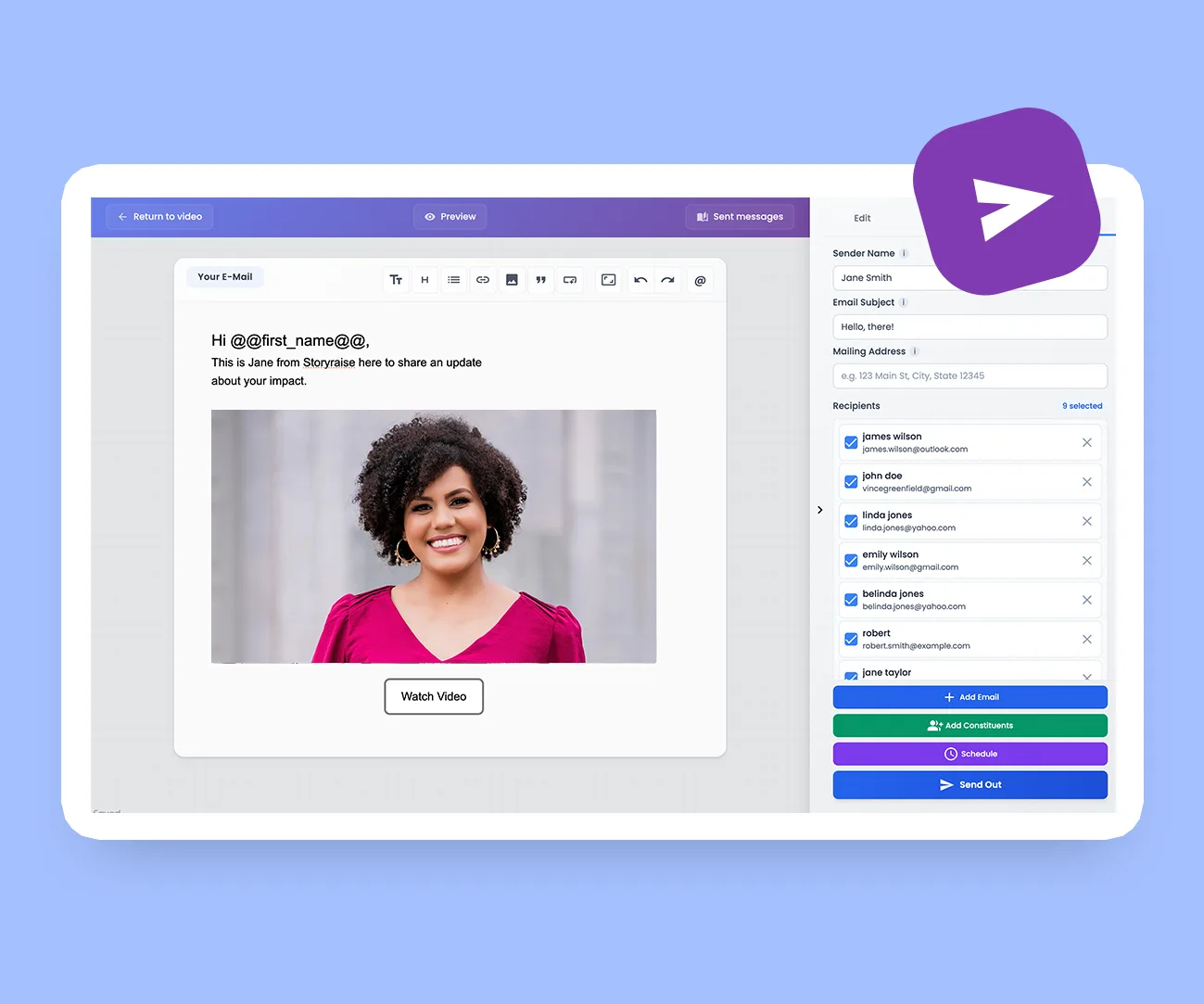The image size is (1204, 1004).
Task: Insert an image into the email
Action: pyautogui.click(x=512, y=280)
